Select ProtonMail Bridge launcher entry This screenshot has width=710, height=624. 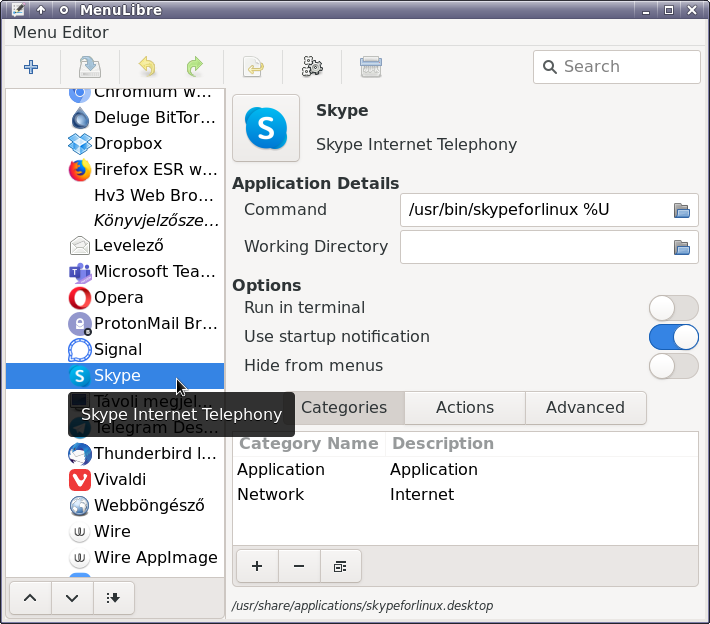[115, 323]
